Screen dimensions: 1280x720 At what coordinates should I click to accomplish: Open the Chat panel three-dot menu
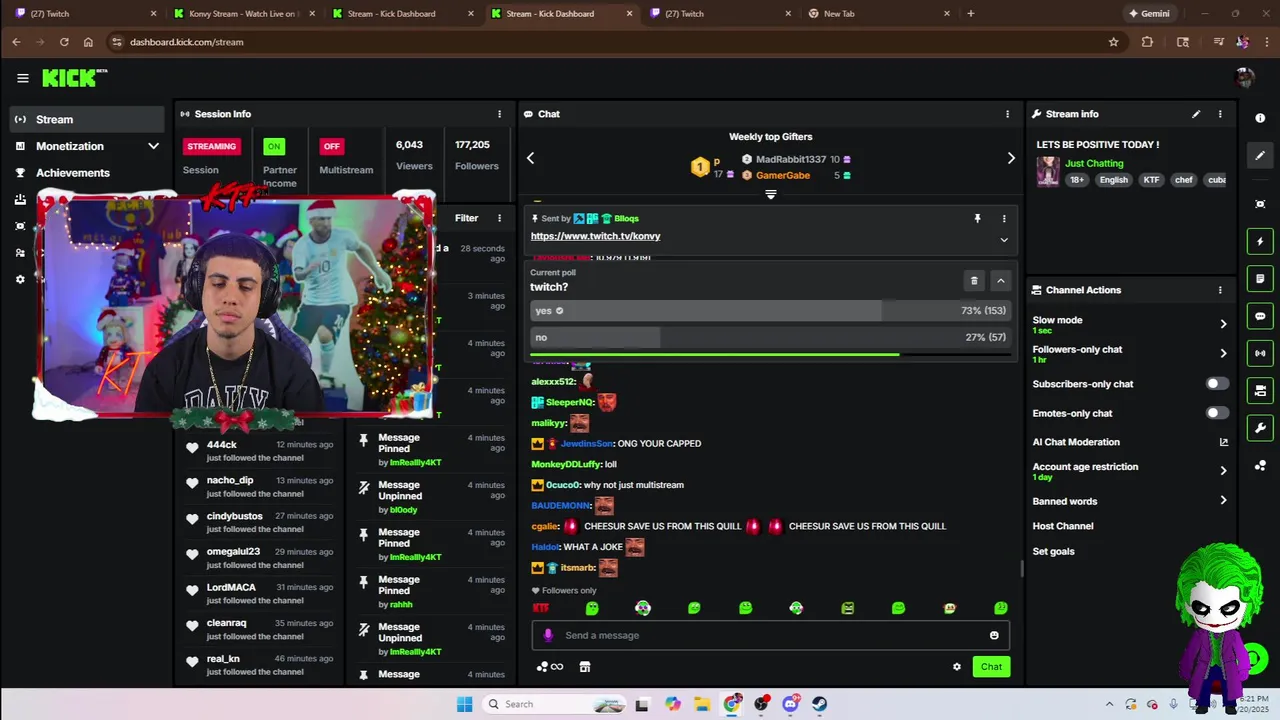1007,114
